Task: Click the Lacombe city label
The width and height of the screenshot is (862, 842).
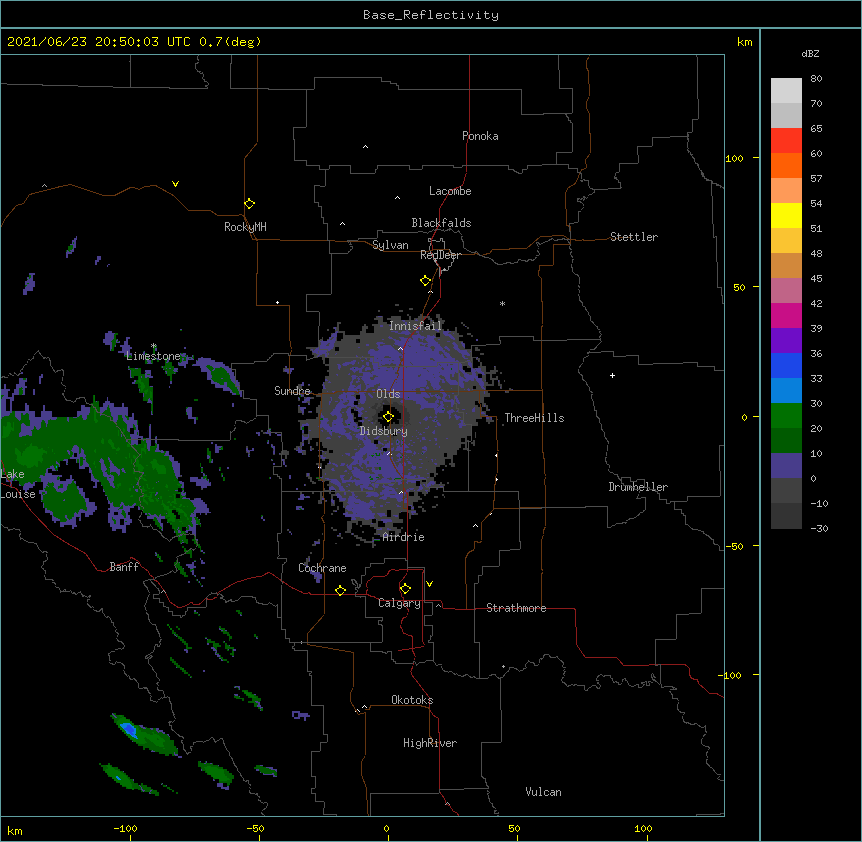Action: click(x=450, y=191)
